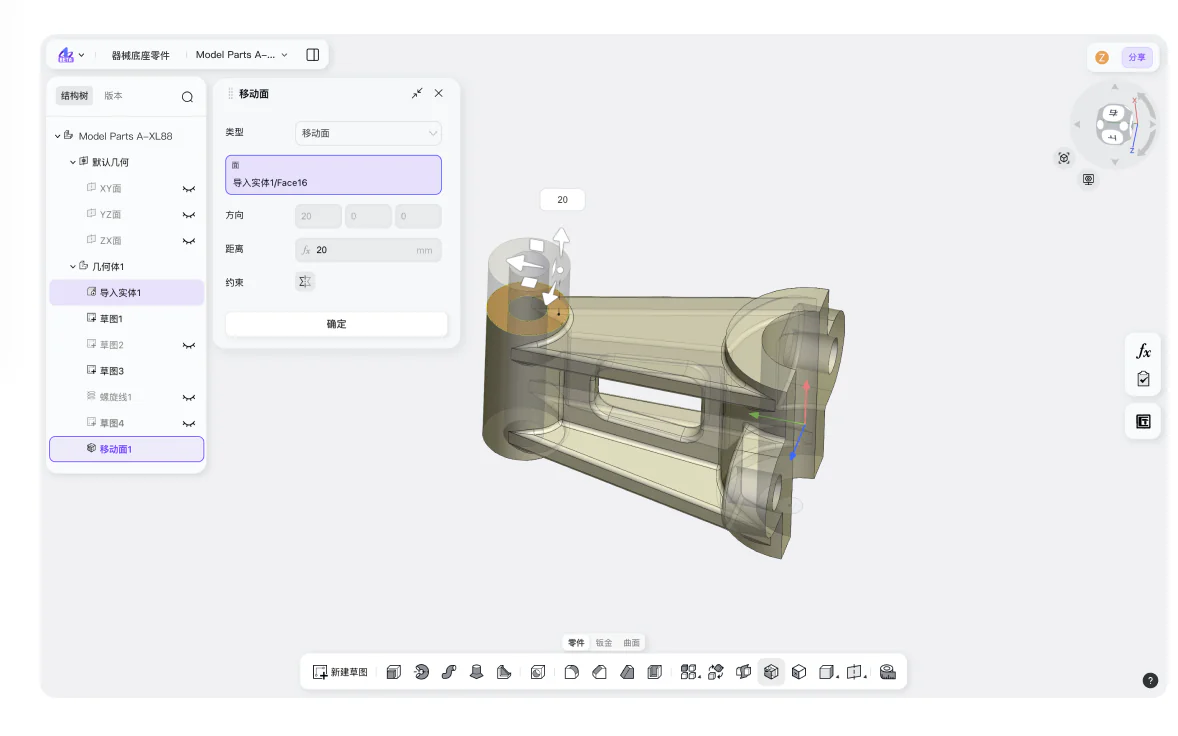Show the YZ面 plane
Image resolution: width=1178 pixels, height=736 pixels.
189,216
